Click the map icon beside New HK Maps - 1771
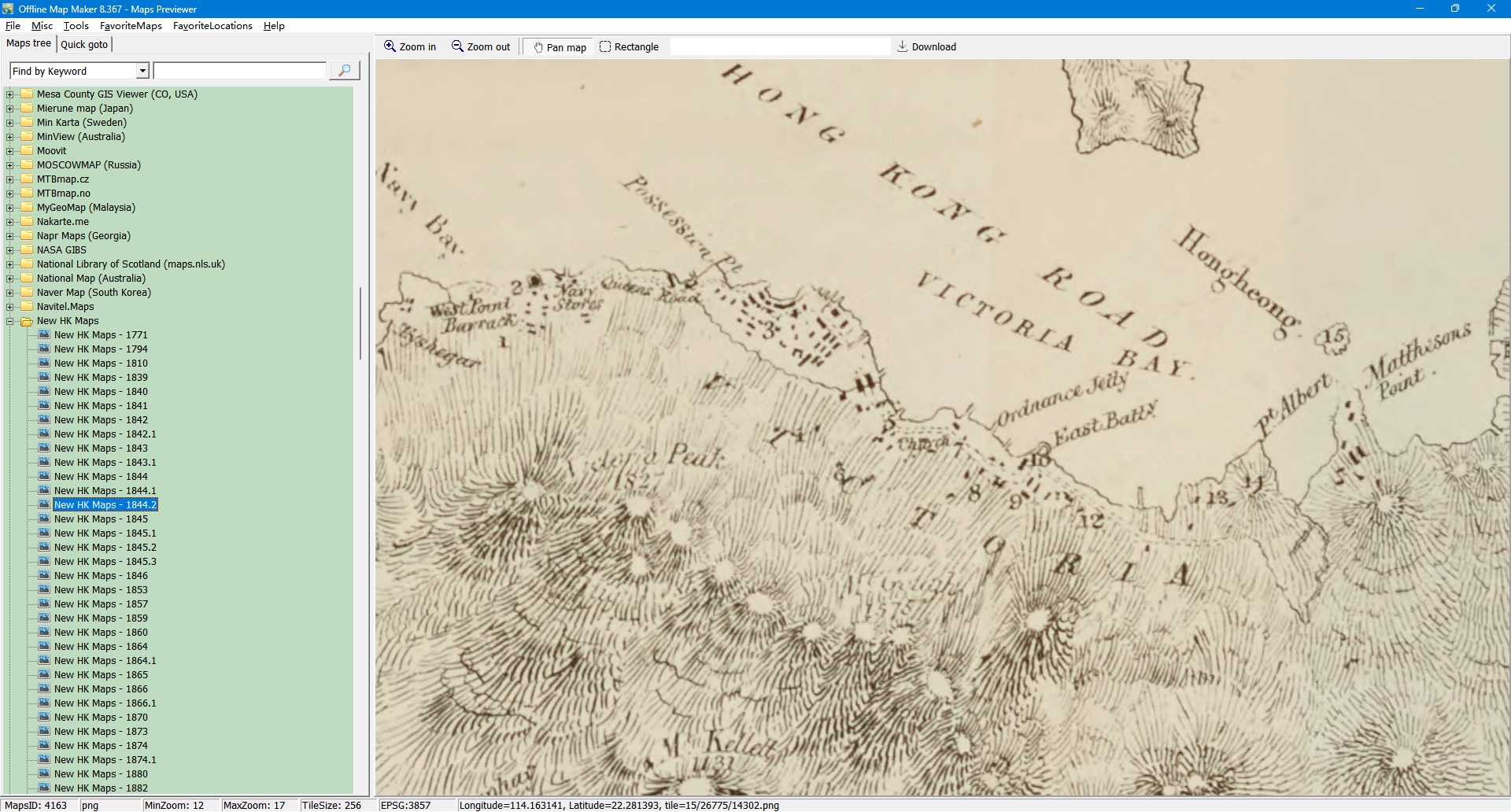 coord(44,334)
